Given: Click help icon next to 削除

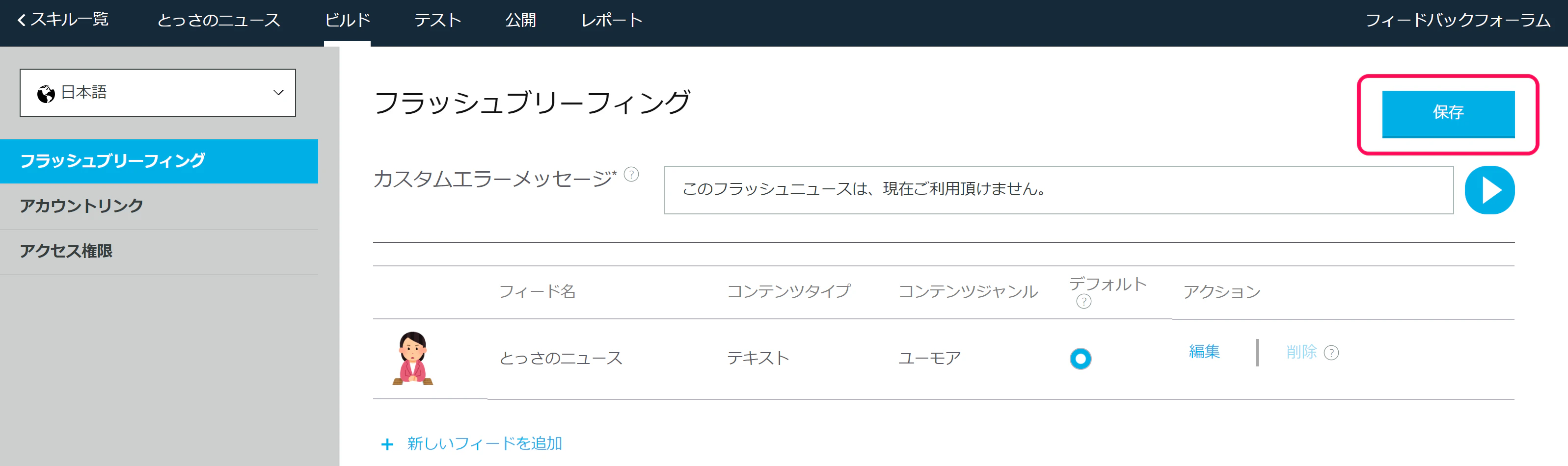Looking at the screenshot, I should click(1331, 353).
